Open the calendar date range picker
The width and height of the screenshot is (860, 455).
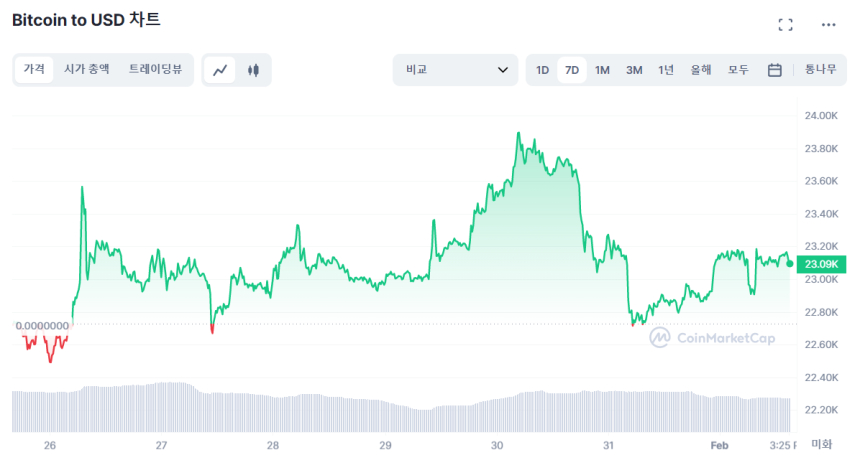[774, 70]
